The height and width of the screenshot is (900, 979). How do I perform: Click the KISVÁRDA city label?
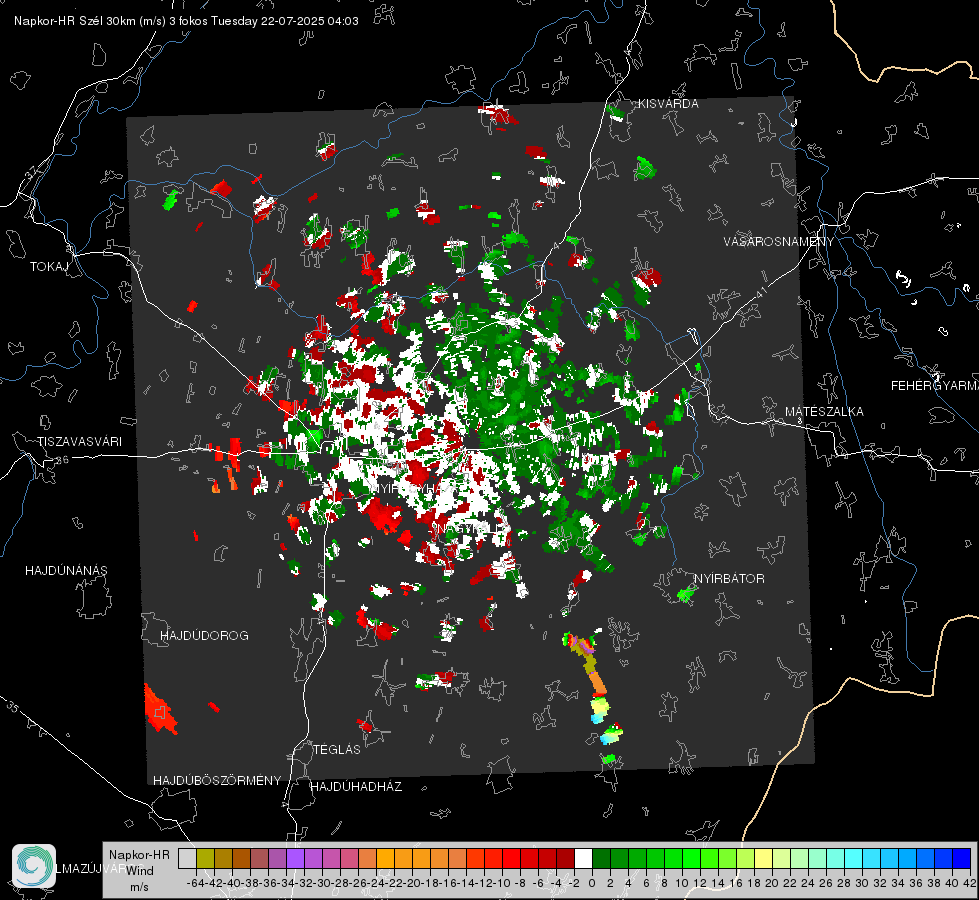click(668, 104)
